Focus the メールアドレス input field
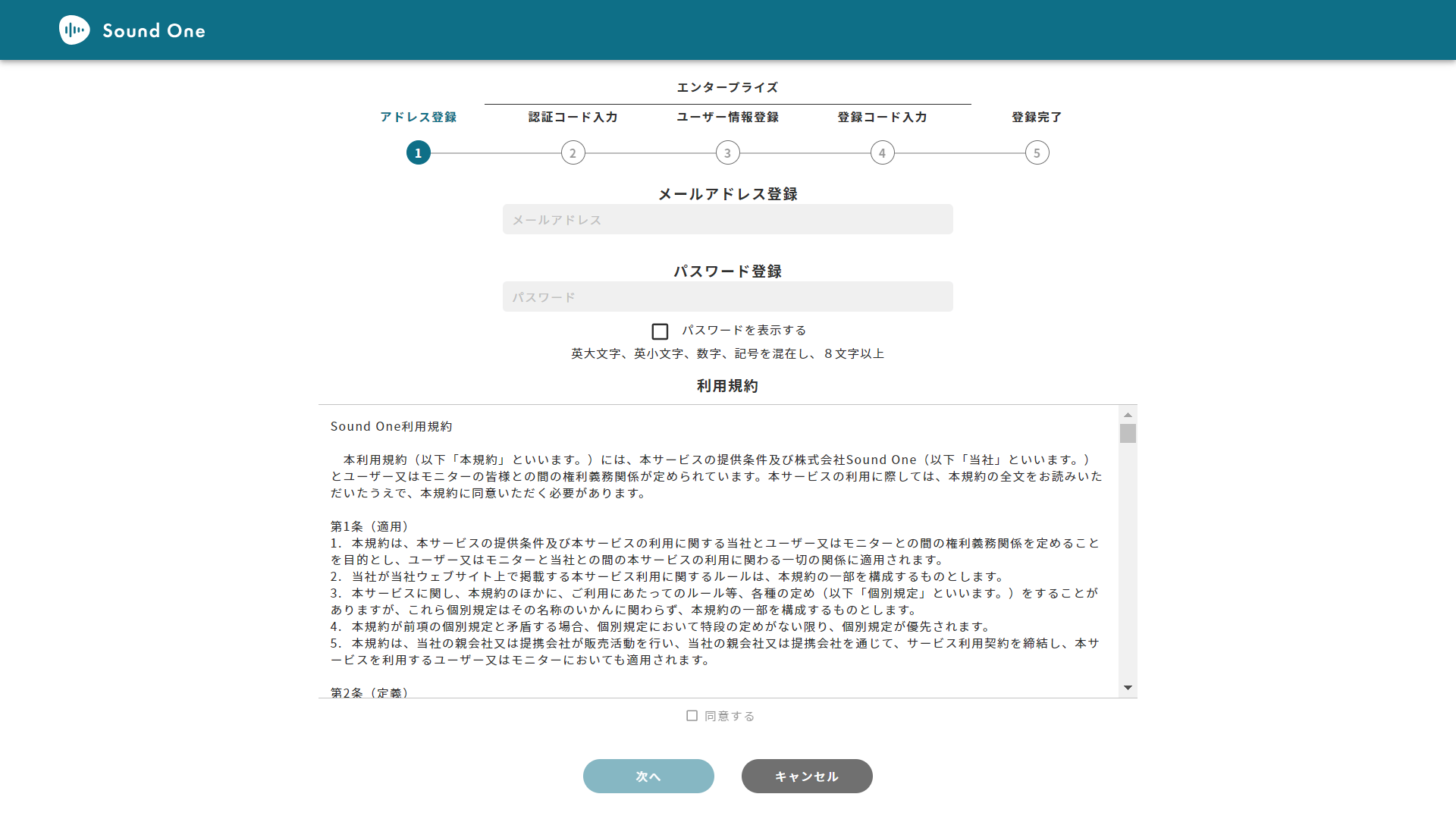This screenshot has height=819, width=1456. pyautogui.click(x=728, y=219)
